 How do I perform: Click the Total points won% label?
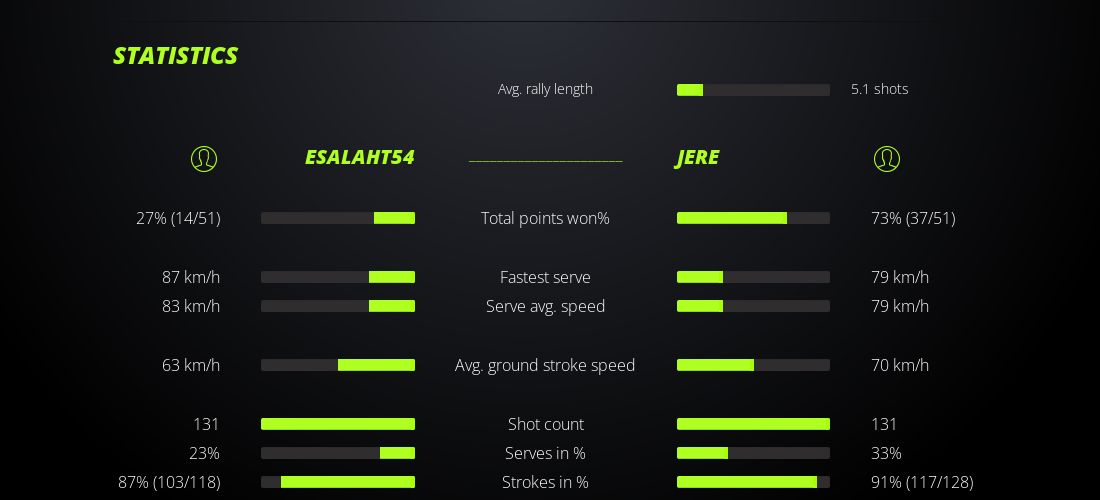(x=545, y=218)
